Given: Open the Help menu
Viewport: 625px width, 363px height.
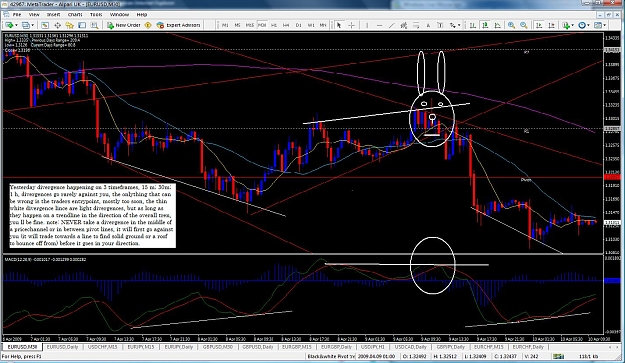Looking at the screenshot, I should click(142, 14).
